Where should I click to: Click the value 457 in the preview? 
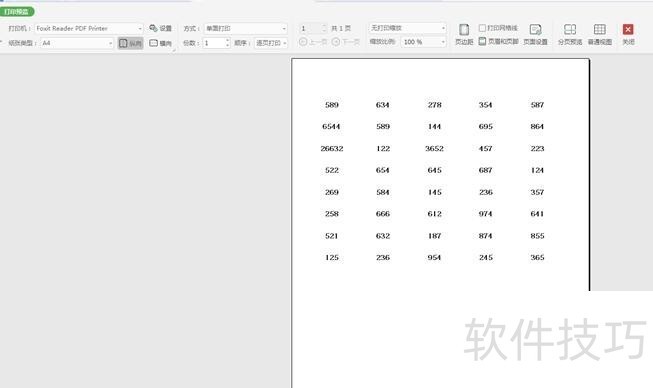[x=486, y=149]
